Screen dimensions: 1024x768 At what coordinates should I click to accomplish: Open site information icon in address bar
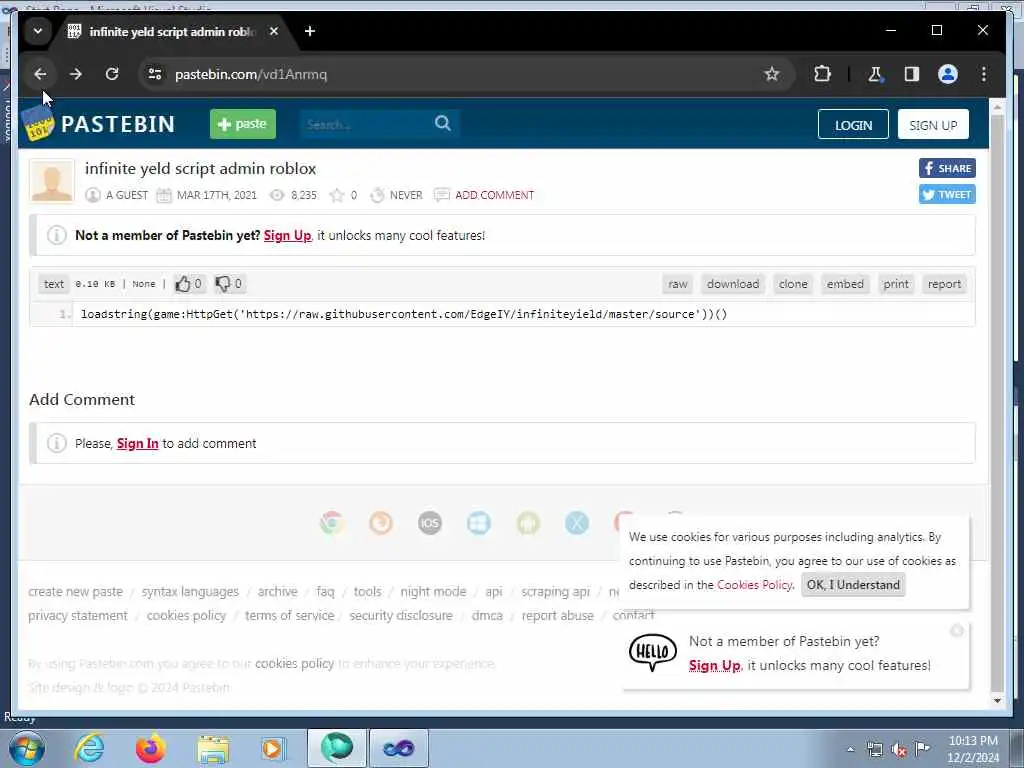[x=155, y=74]
